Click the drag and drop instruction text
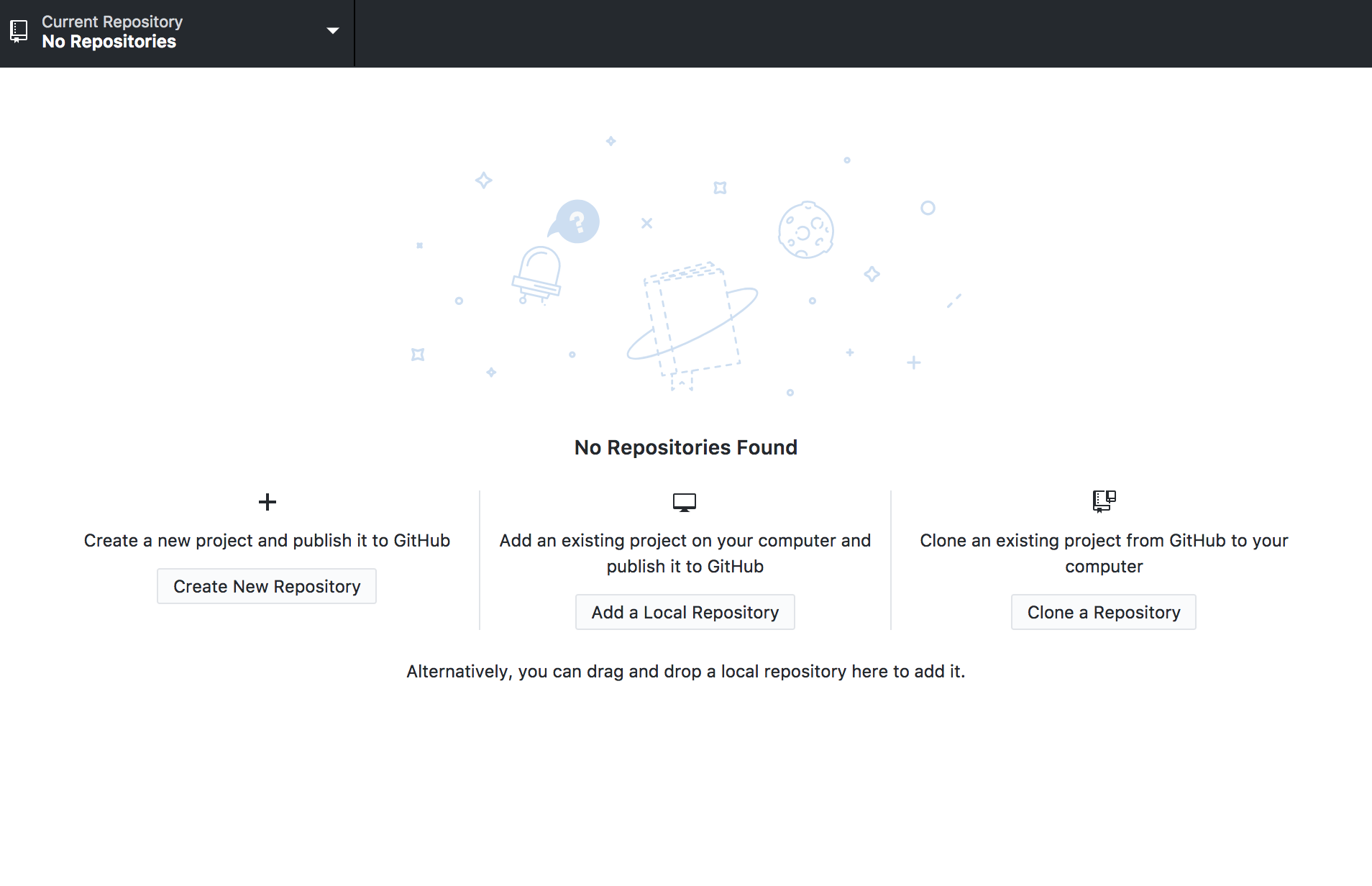Image resolution: width=1372 pixels, height=886 pixels. click(685, 671)
